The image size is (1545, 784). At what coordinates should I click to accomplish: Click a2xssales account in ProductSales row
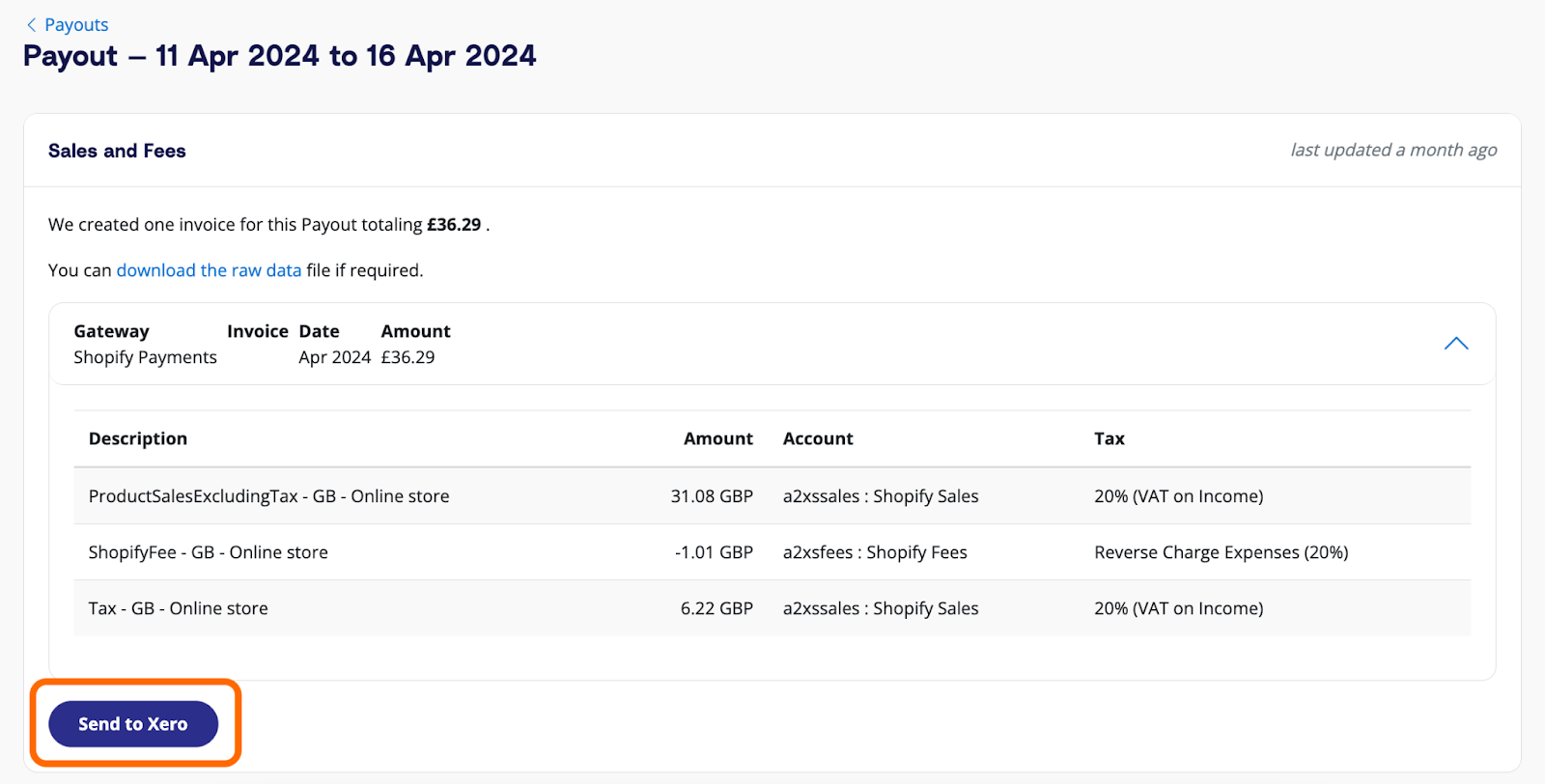(x=881, y=496)
